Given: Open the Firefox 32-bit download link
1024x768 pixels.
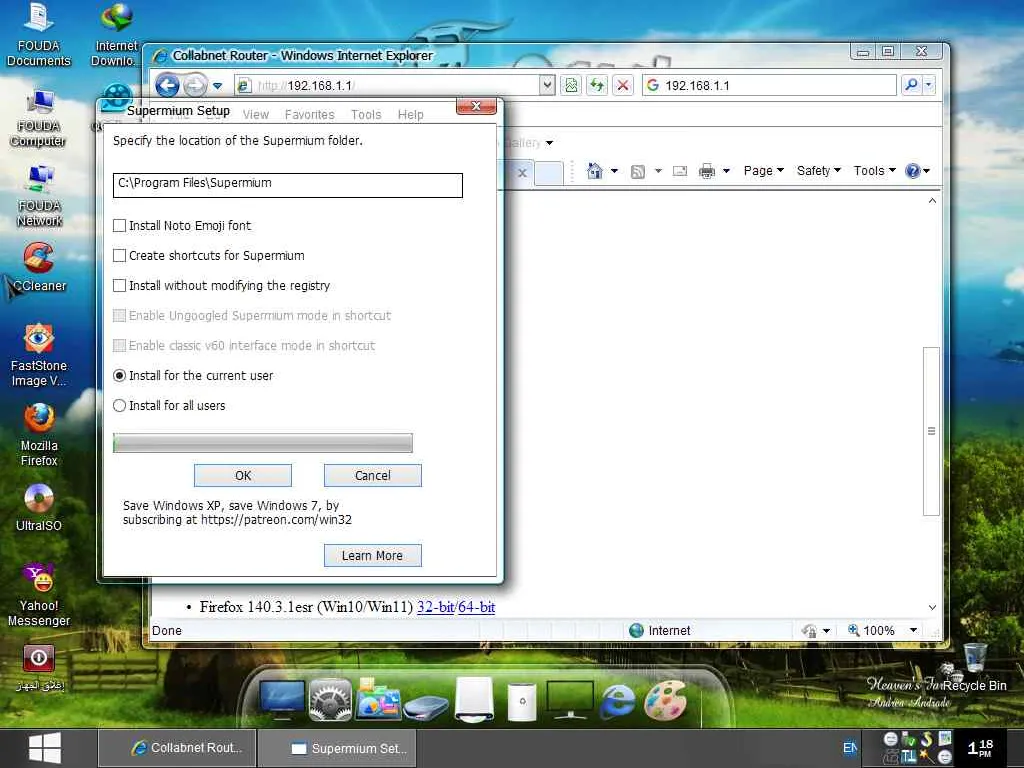Looking at the screenshot, I should (x=436, y=607).
